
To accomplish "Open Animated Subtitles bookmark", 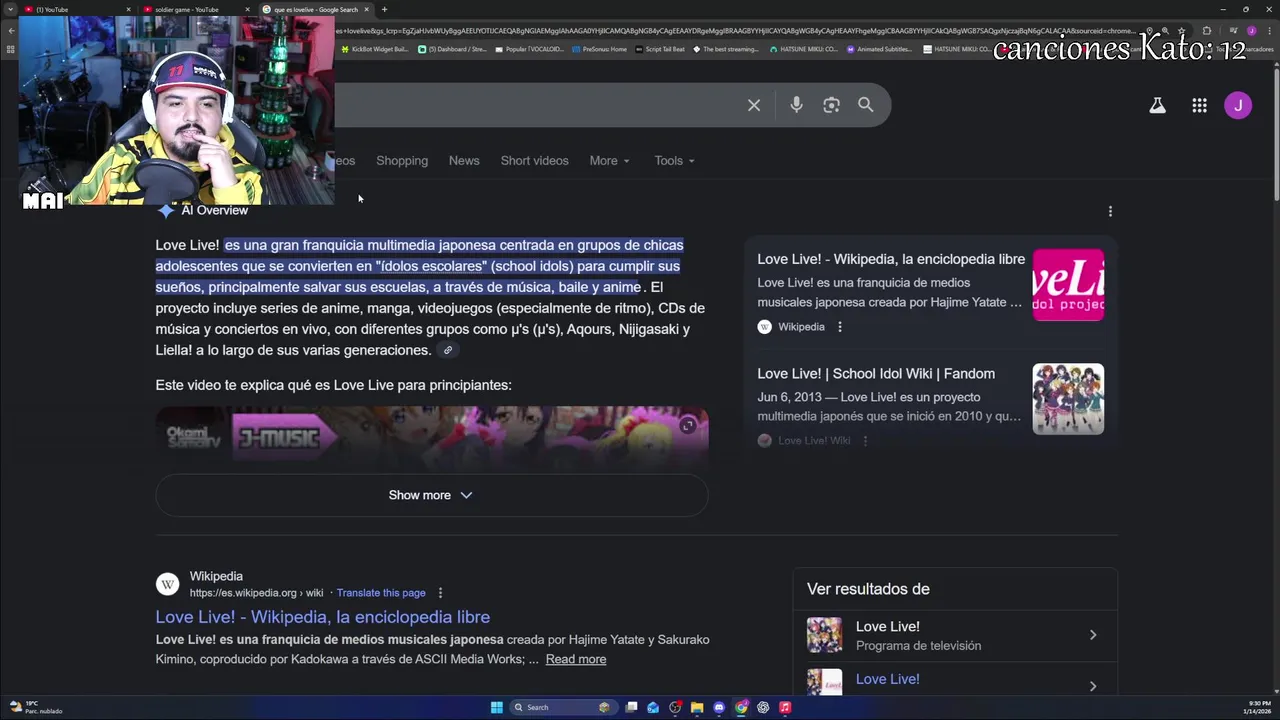I will point(879,49).
